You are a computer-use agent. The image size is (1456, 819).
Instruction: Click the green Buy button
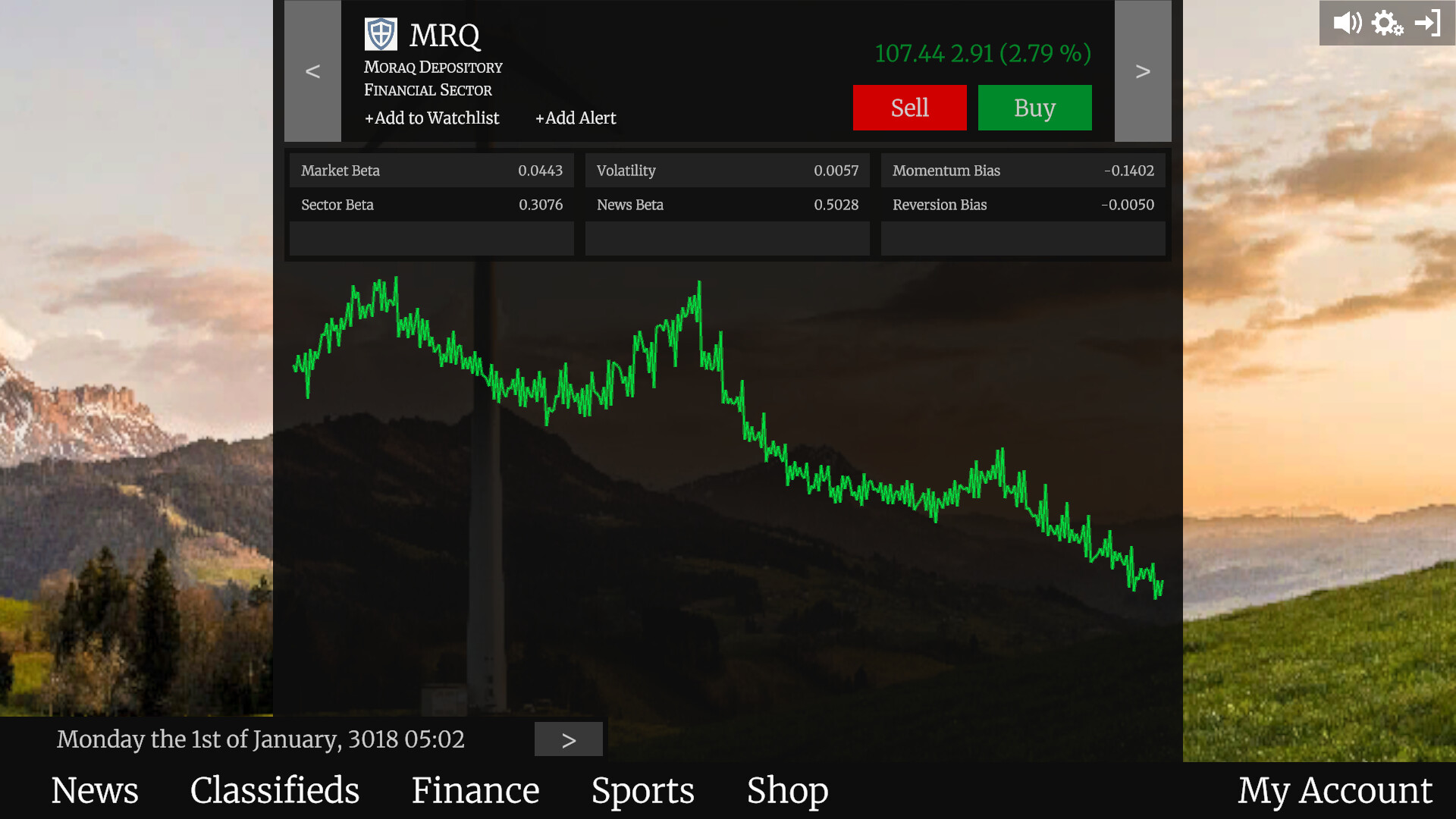(x=1034, y=107)
